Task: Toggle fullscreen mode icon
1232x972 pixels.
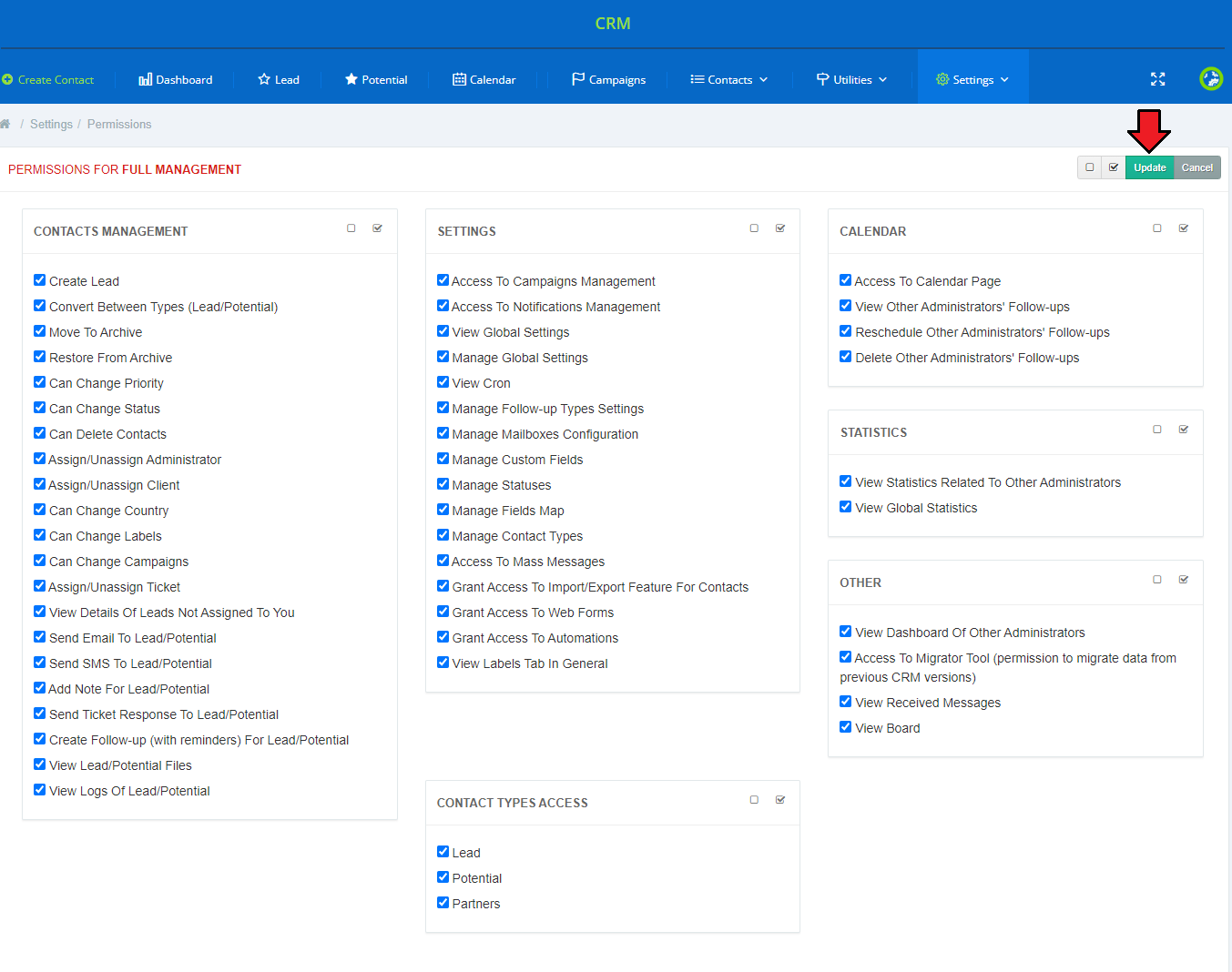Action: click(1157, 79)
